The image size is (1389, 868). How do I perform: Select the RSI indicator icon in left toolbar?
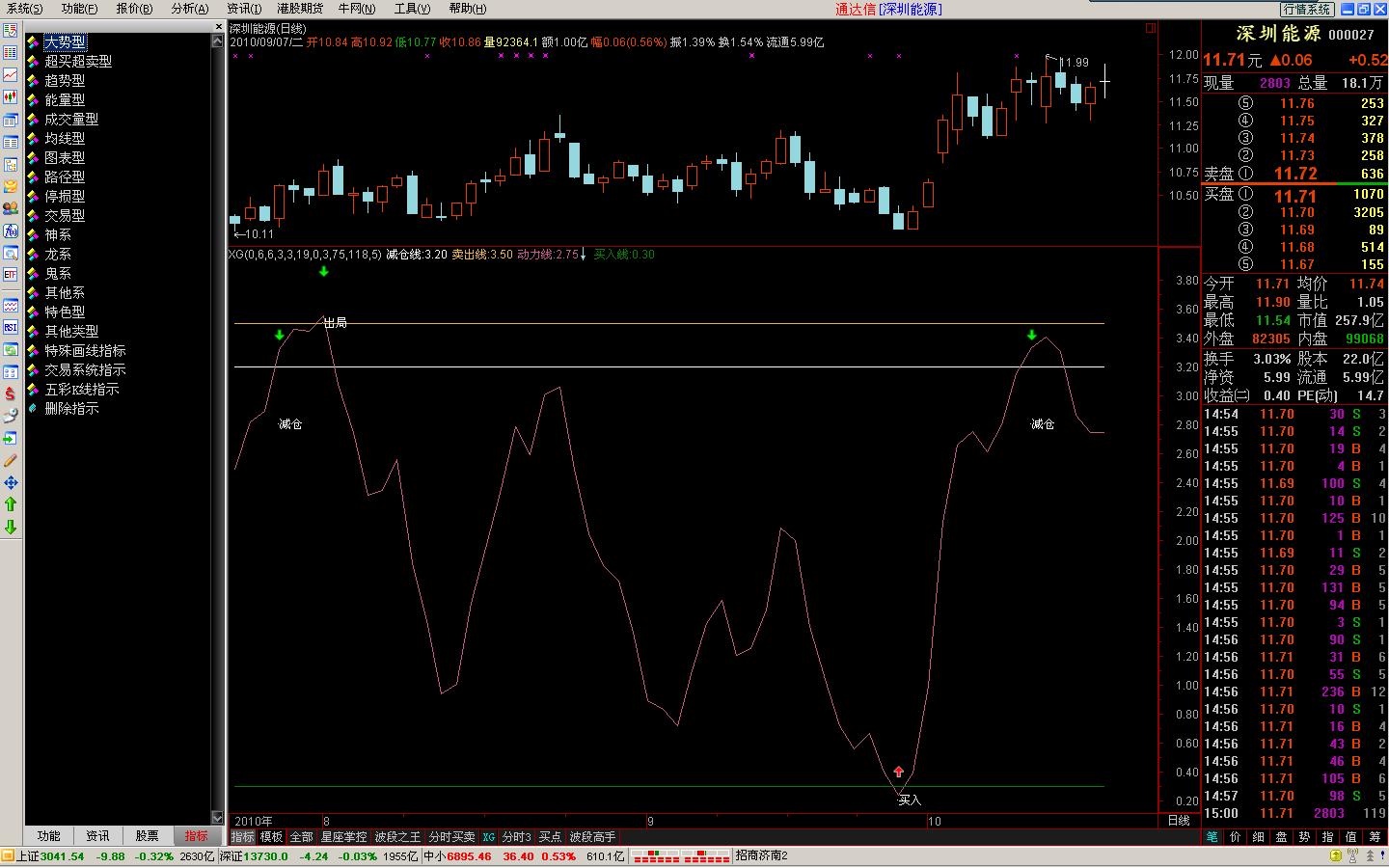[x=11, y=327]
